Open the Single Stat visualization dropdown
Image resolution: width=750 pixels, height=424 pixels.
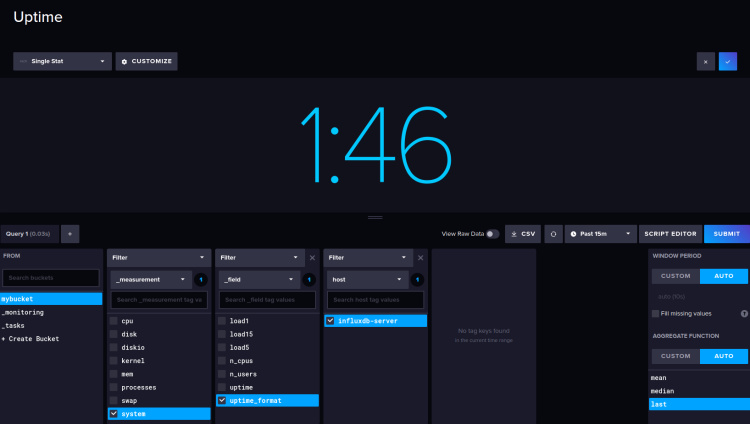tap(62, 61)
